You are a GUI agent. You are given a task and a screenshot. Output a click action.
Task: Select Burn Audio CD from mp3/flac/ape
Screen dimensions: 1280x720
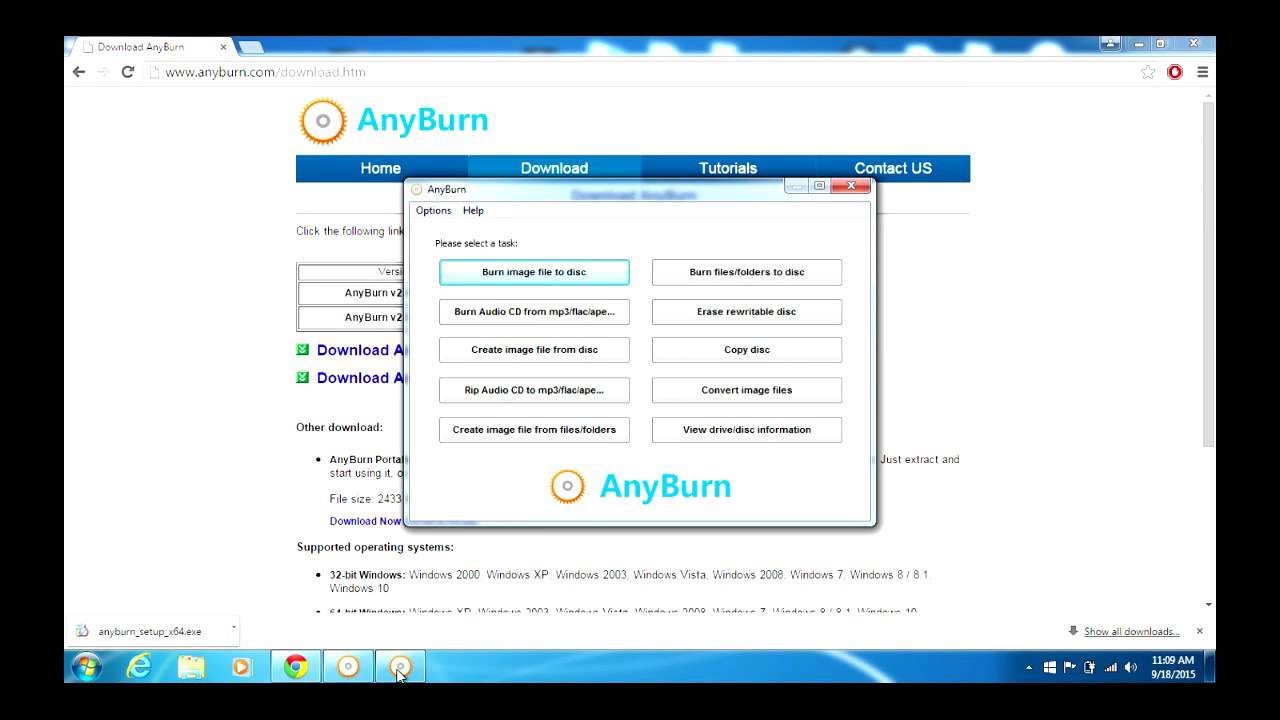click(x=534, y=312)
